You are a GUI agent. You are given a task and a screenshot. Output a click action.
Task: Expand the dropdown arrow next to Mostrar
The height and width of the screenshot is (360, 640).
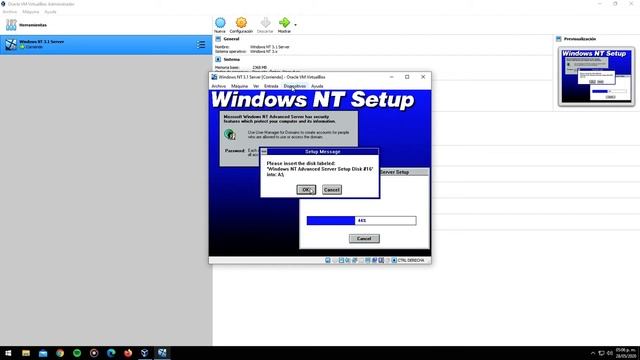[296, 25]
